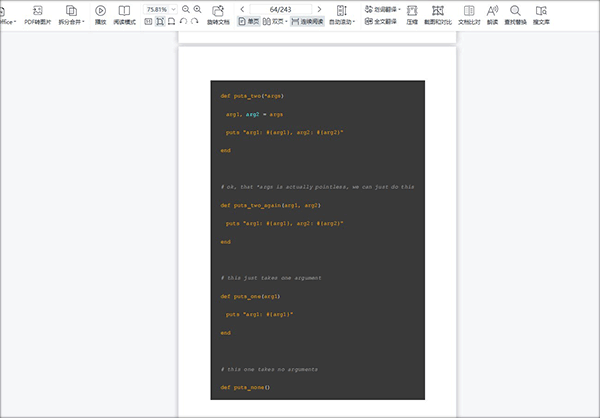Viewport: 600px width, 418px height.
Task: Click the code line 'def puts_none()'
Action: point(245,387)
